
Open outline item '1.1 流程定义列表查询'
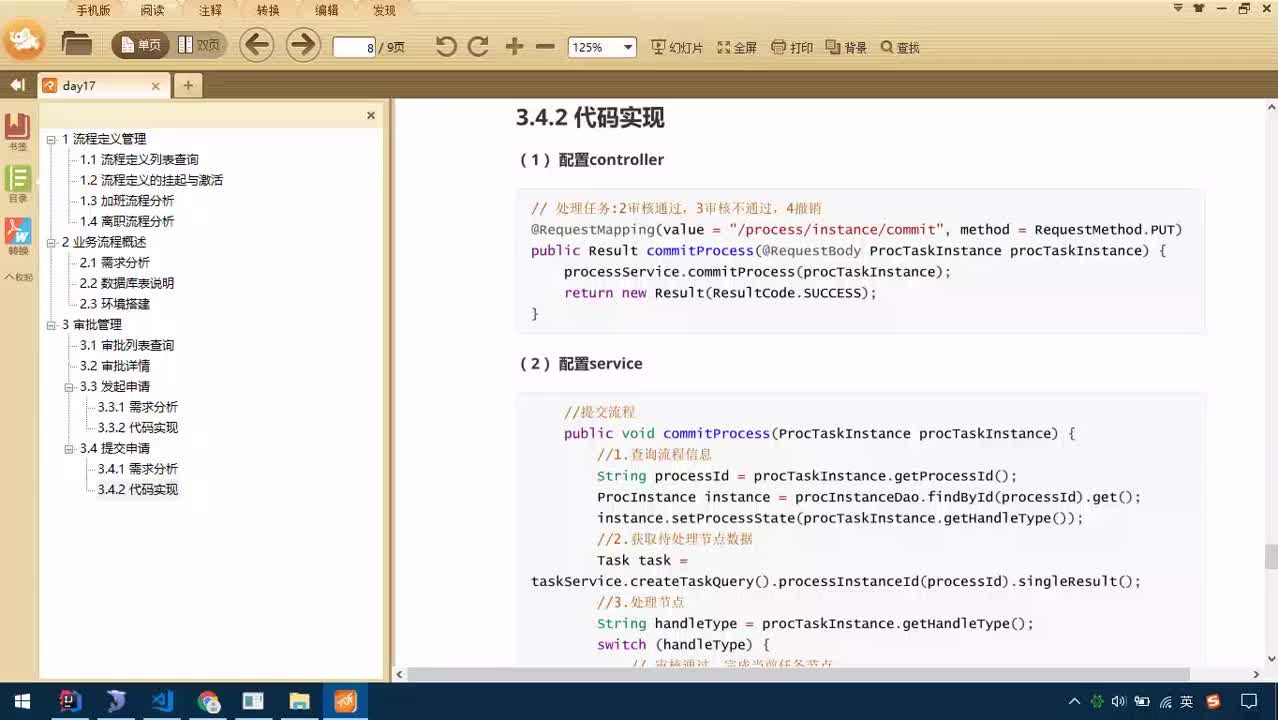[139, 160]
